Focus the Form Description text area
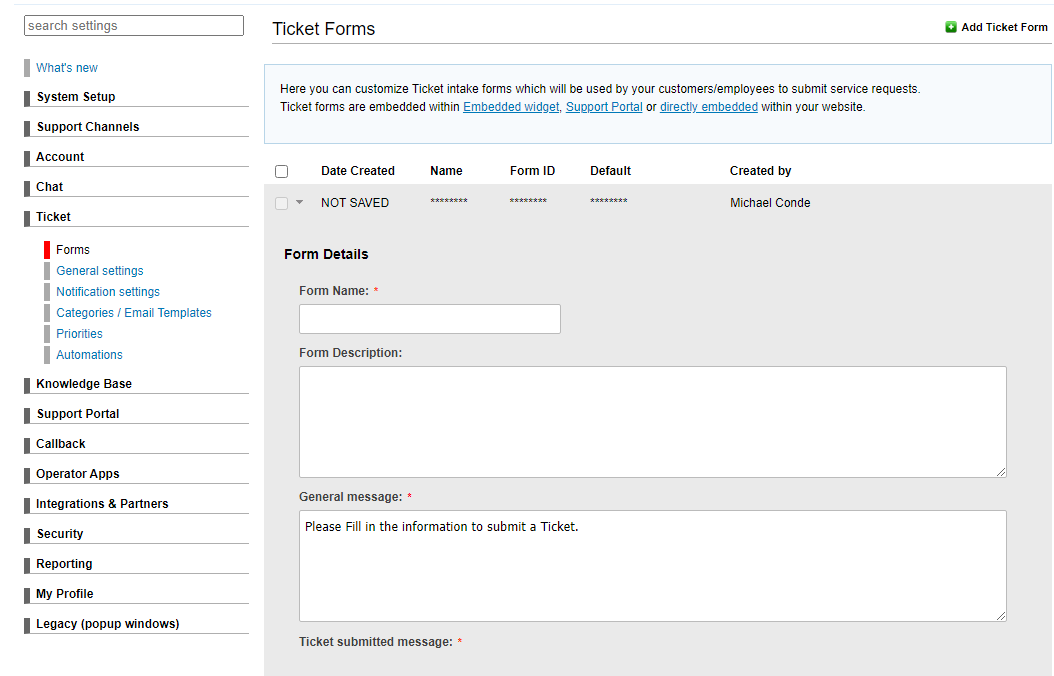 (x=652, y=421)
